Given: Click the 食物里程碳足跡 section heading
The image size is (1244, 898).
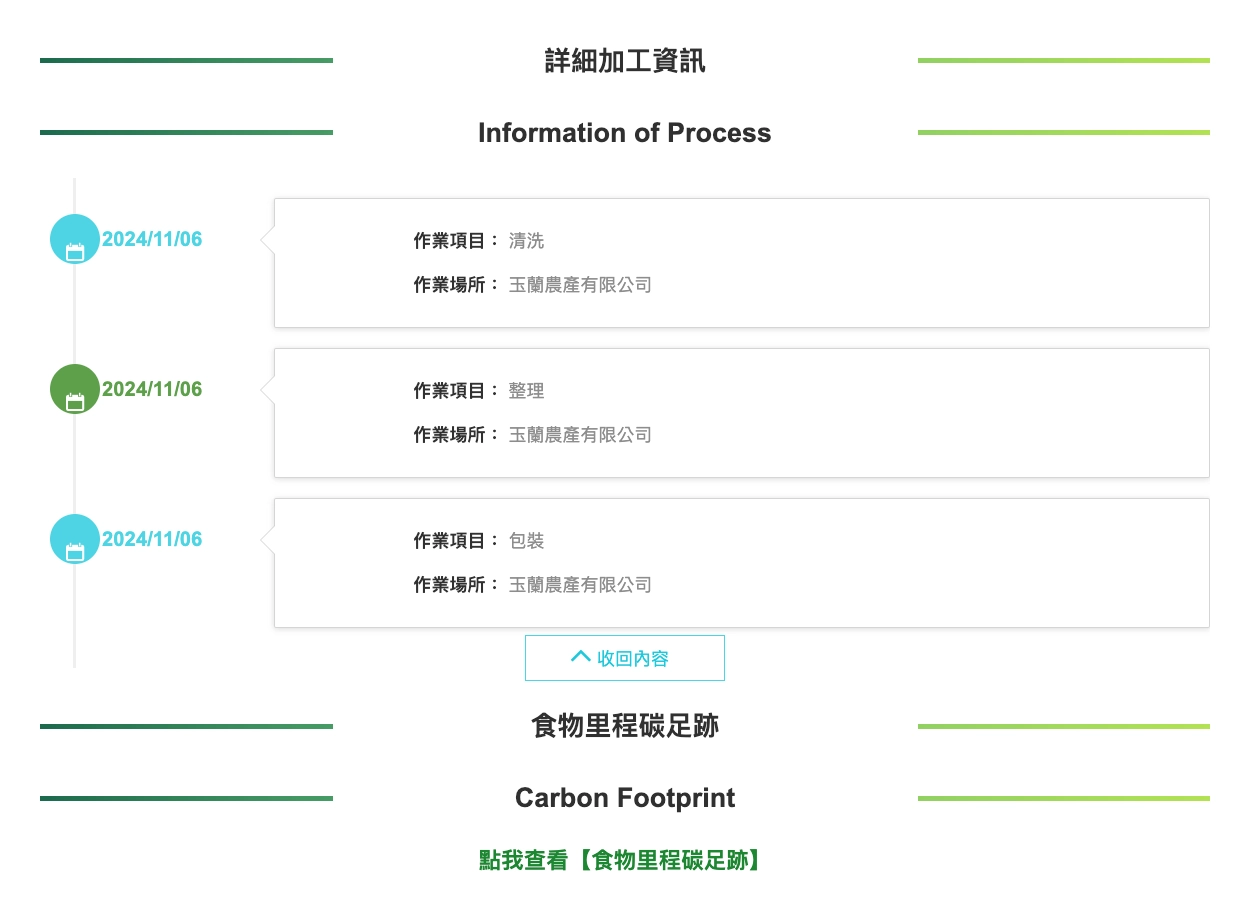Looking at the screenshot, I should (625, 726).
